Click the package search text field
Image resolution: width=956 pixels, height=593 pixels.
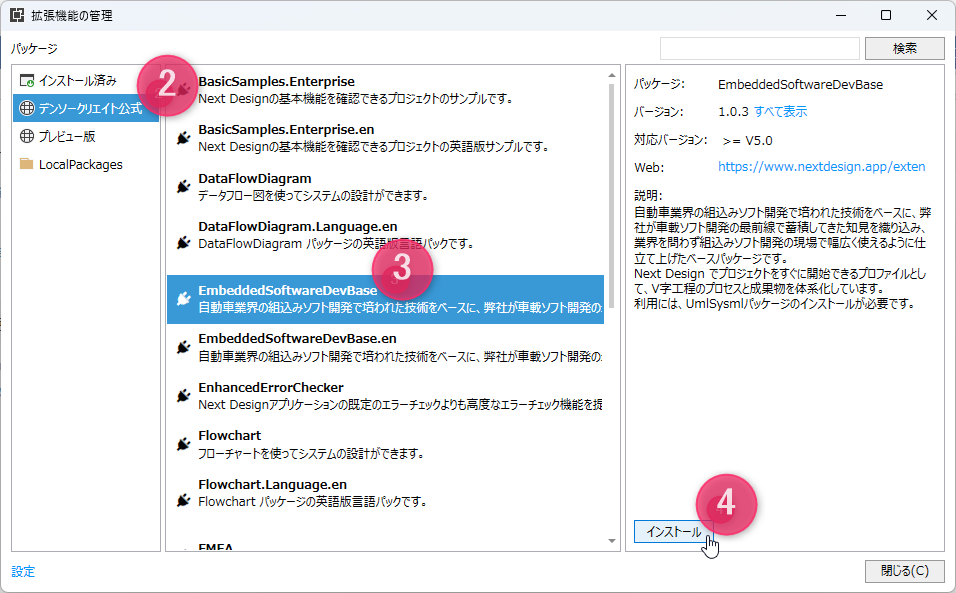coord(760,48)
